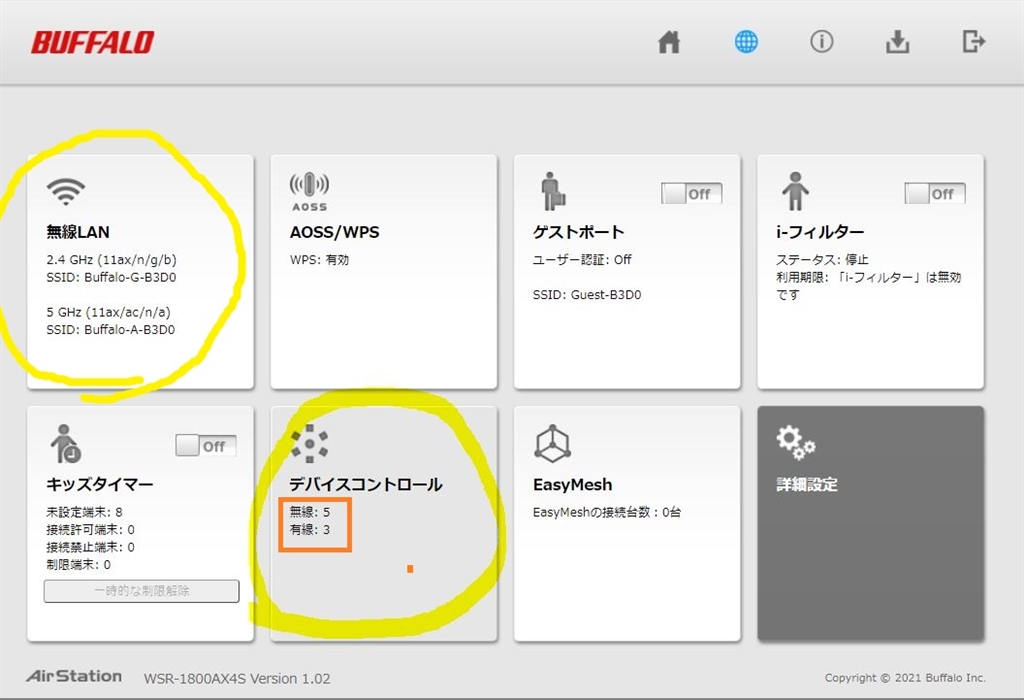
Task: Click the BUFFALO logo
Action: [x=93, y=42]
